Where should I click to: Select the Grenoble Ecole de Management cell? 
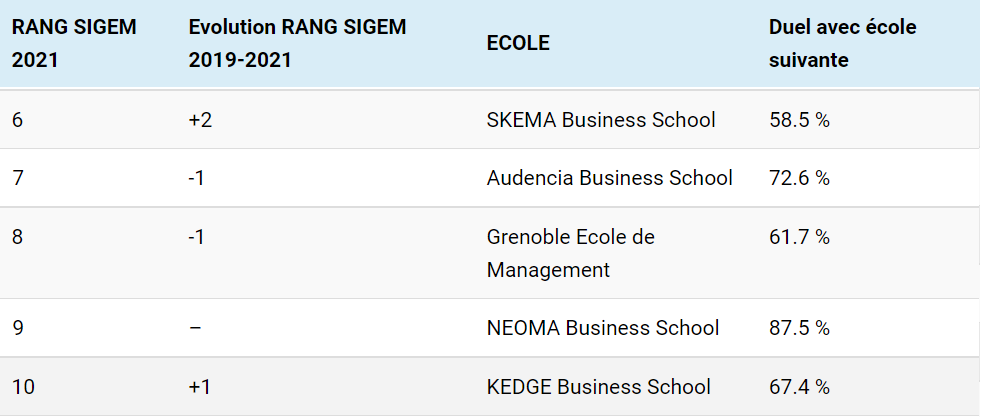pos(570,253)
